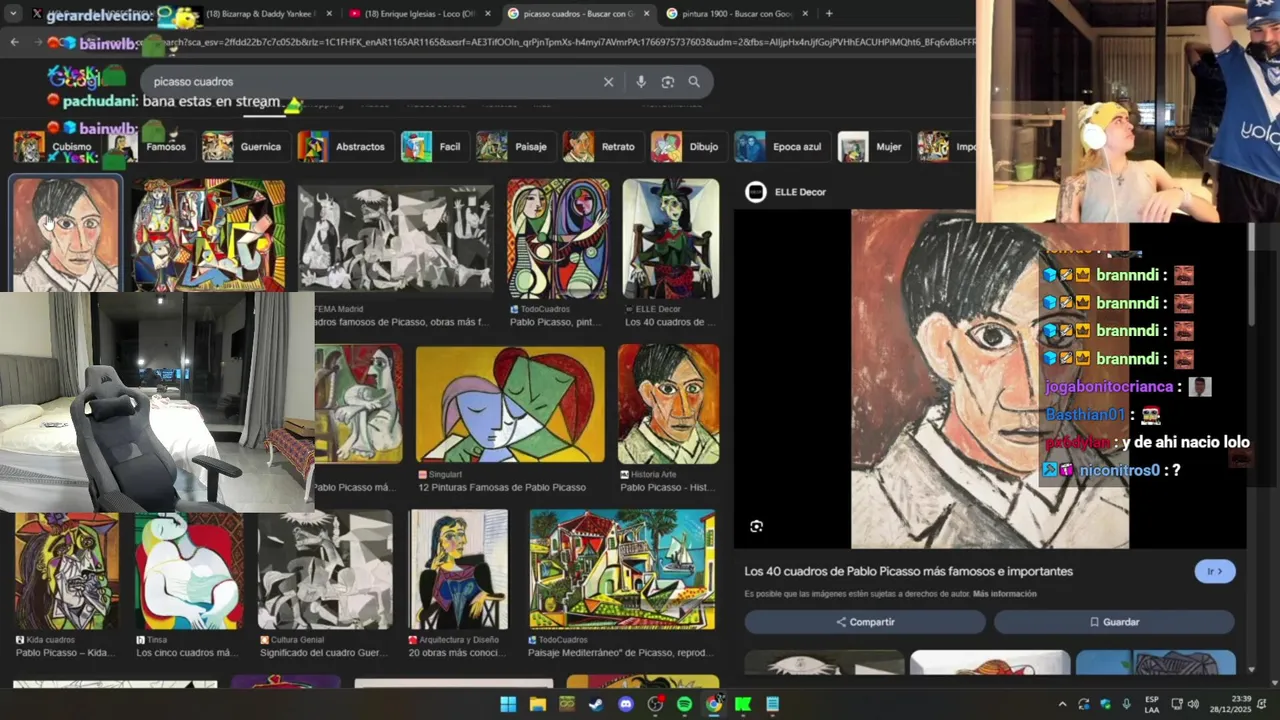
Task: Select the 'picasso cuadros' browser tab
Action: click(x=578, y=14)
